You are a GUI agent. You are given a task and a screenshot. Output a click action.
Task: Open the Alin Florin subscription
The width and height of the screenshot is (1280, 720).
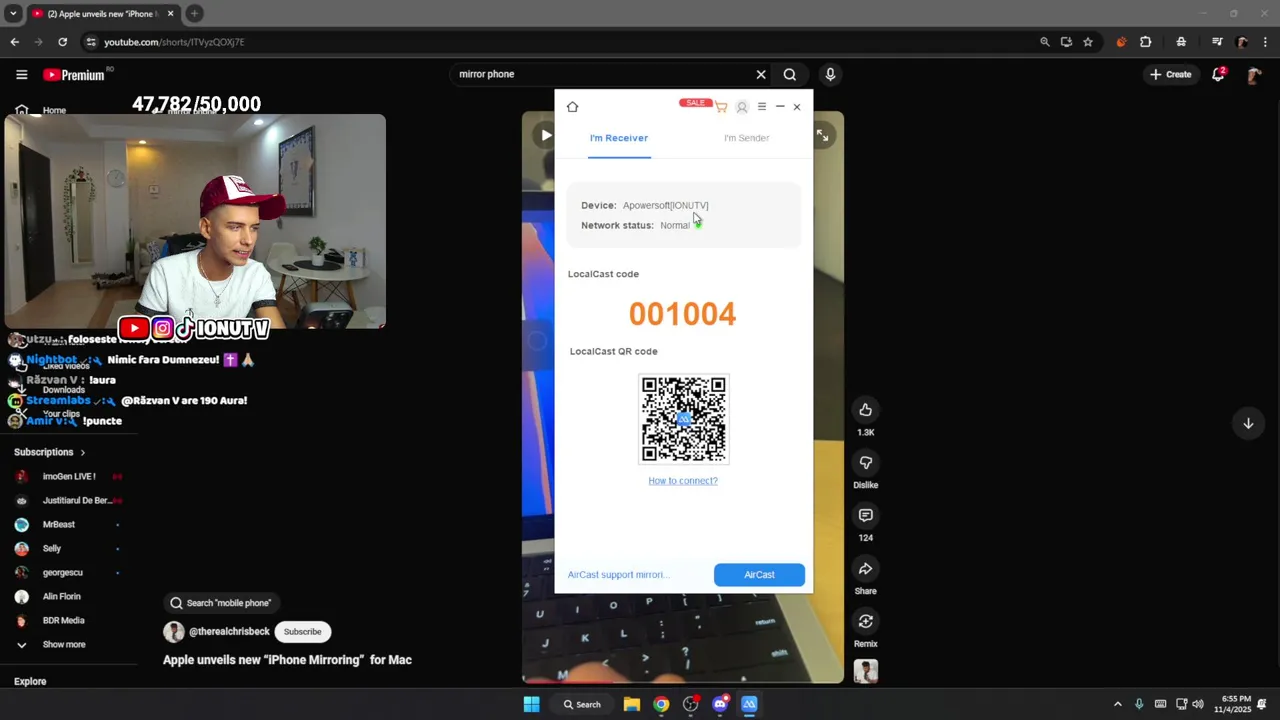[x=68, y=597]
